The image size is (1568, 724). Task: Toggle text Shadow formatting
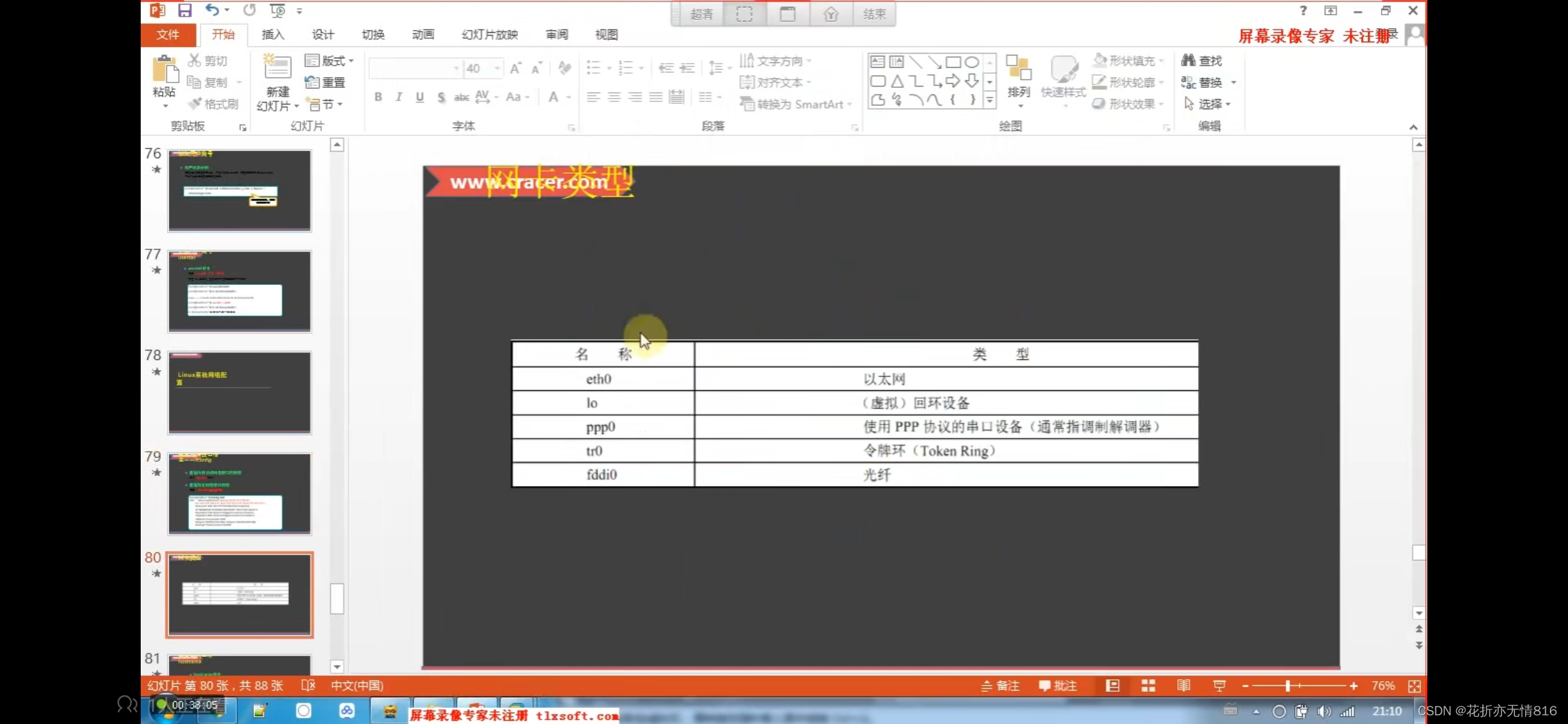pos(441,97)
